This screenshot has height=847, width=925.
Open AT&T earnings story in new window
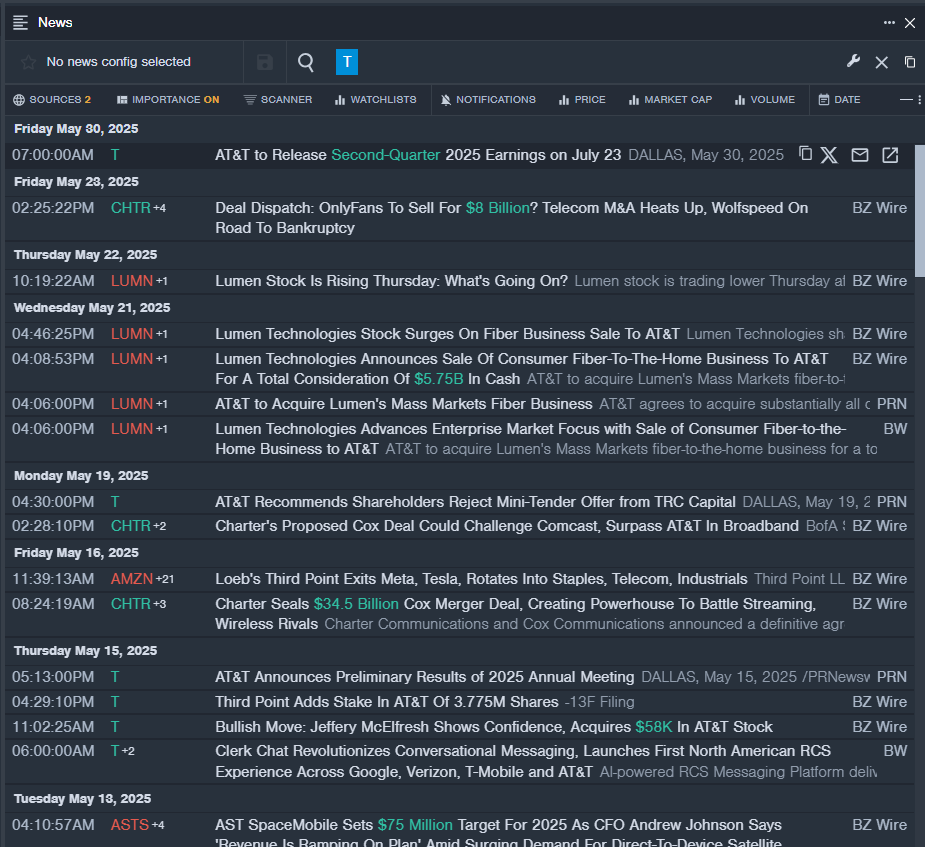click(890, 155)
